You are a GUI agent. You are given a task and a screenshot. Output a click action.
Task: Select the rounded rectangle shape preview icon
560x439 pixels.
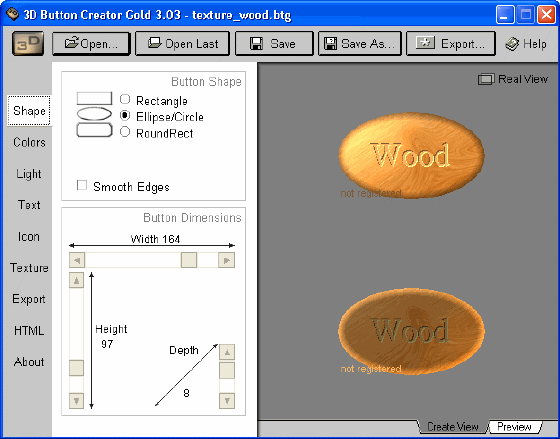point(94,130)
